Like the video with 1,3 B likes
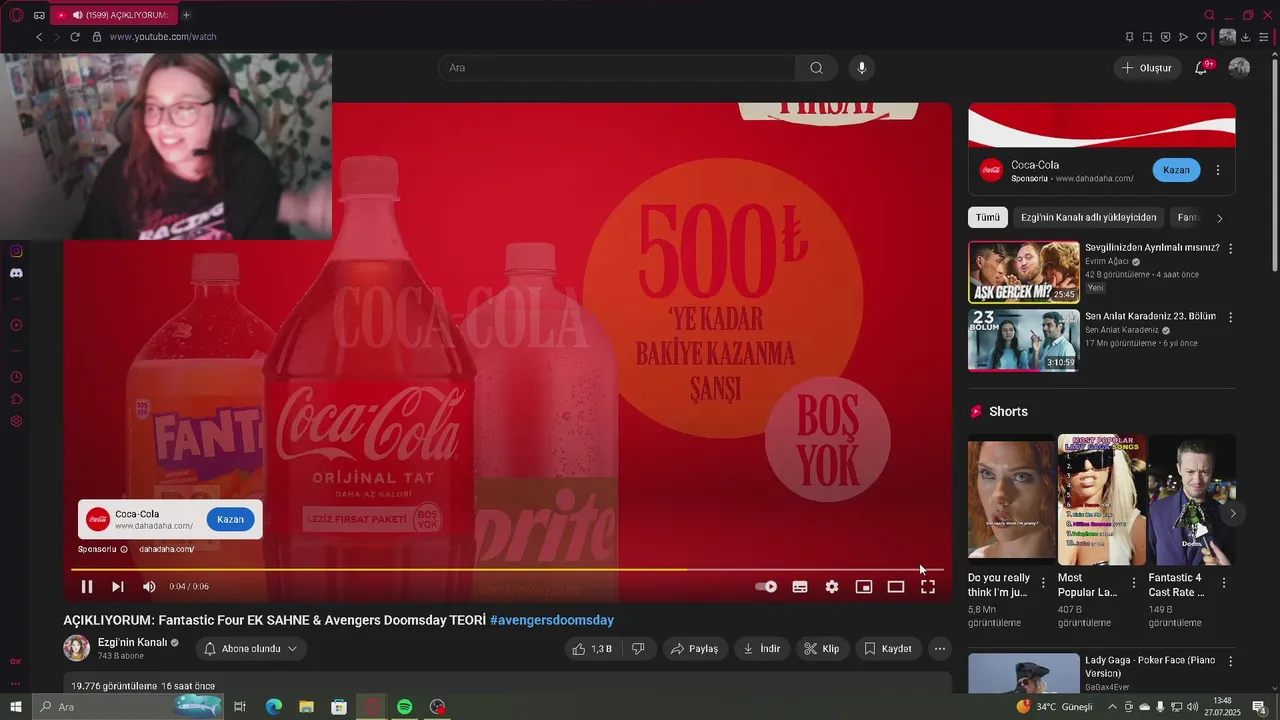Screen dimensions: 1280x720 (592, 649)
